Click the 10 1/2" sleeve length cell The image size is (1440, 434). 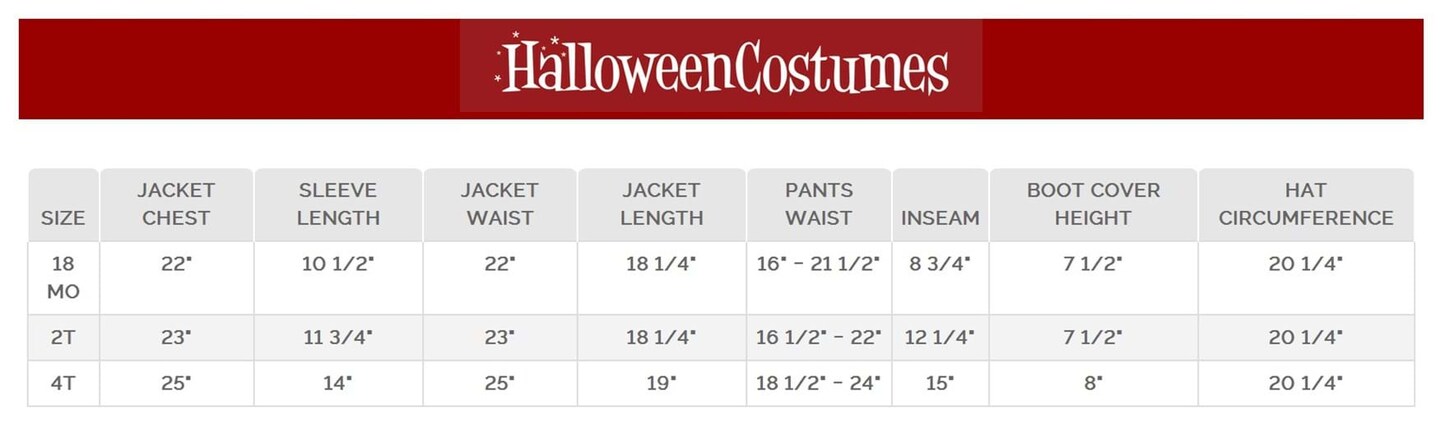(x=338, y=265)
